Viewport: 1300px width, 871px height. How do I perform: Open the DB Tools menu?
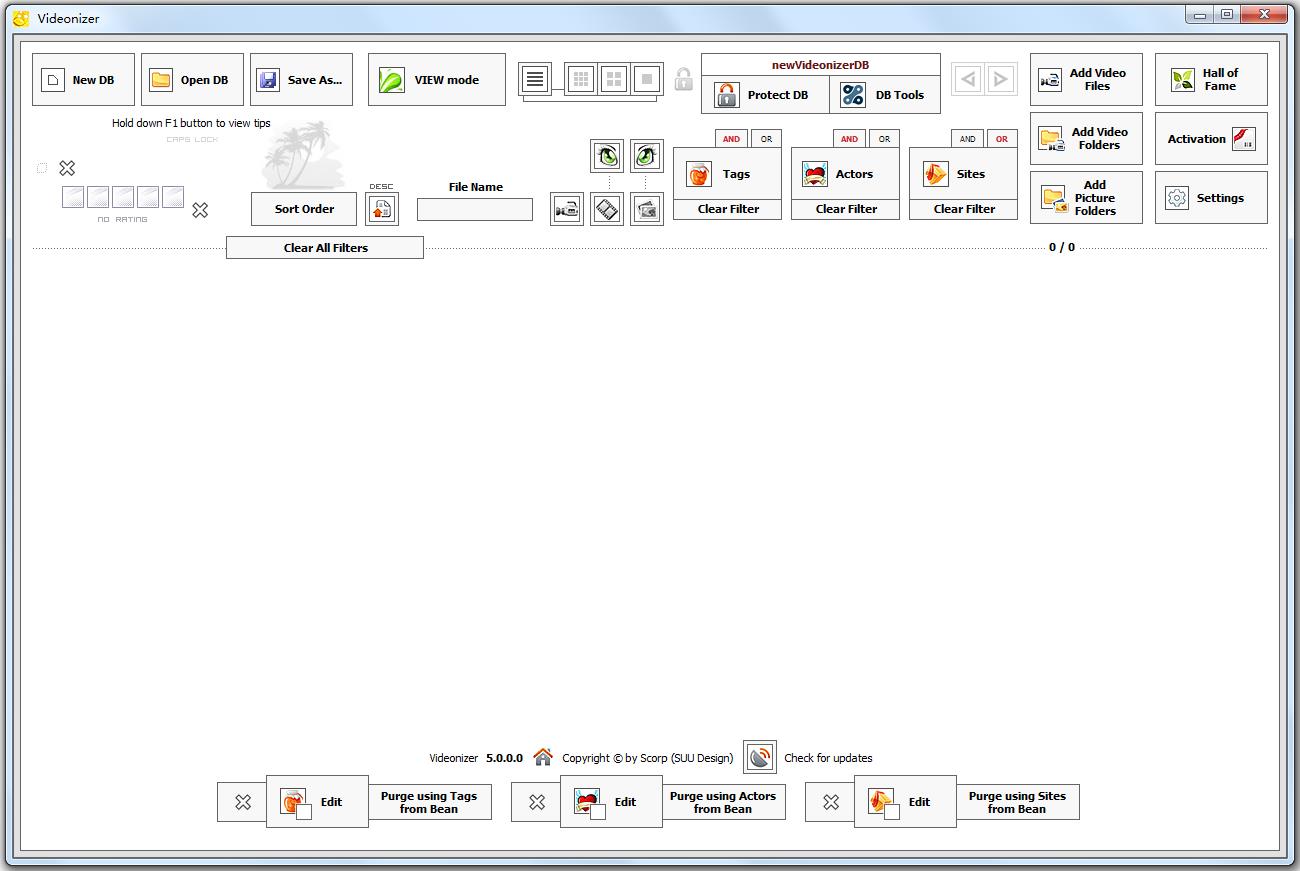pos(885,95)
